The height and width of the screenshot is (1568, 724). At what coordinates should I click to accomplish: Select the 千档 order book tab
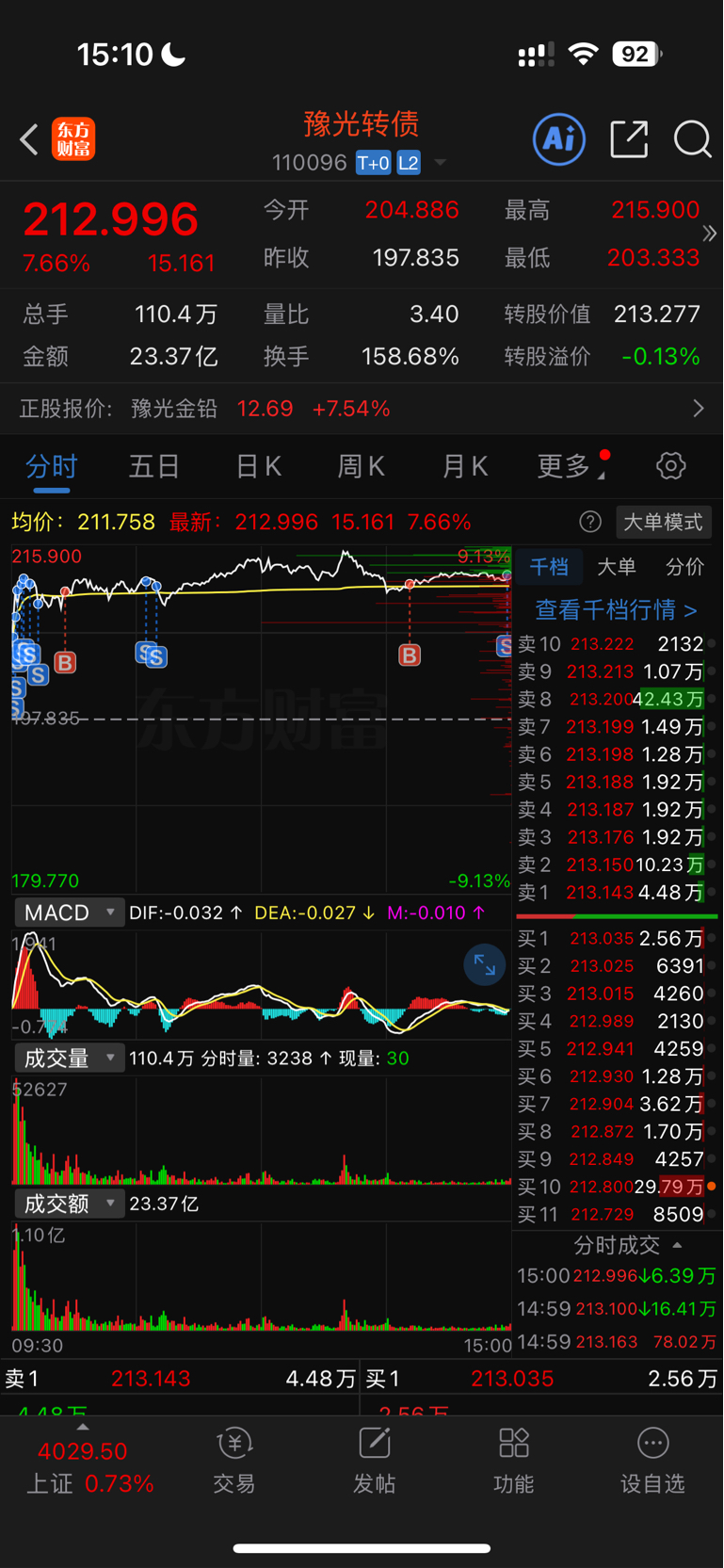click(549, 567)
